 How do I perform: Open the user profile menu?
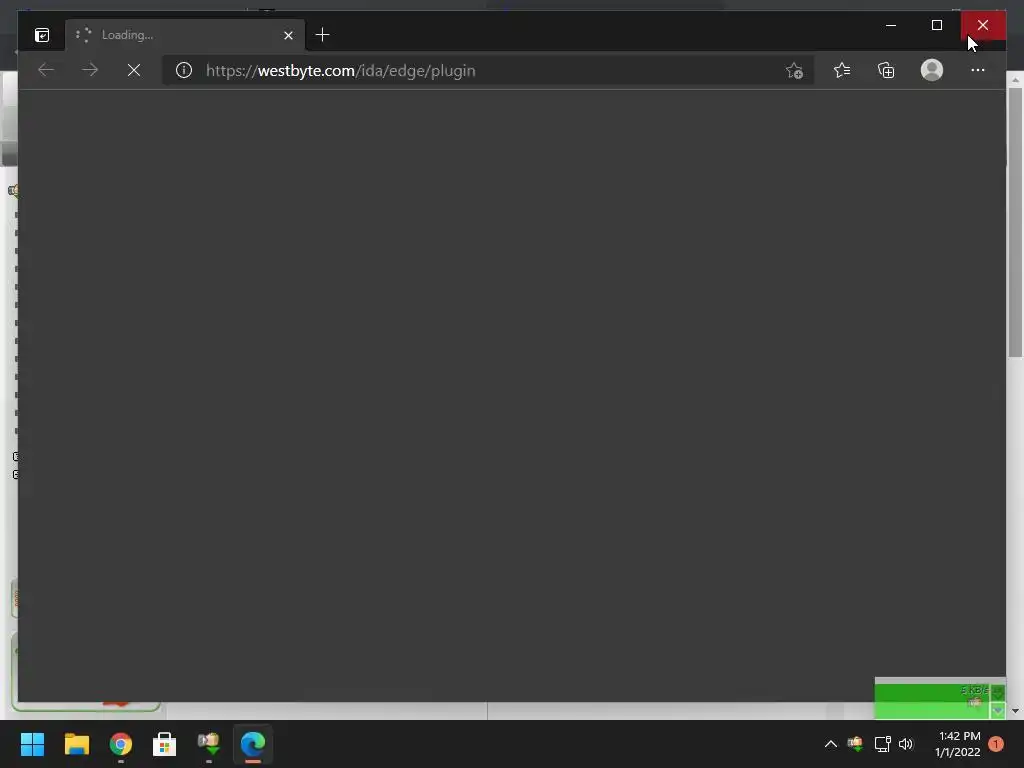point(932,70)
